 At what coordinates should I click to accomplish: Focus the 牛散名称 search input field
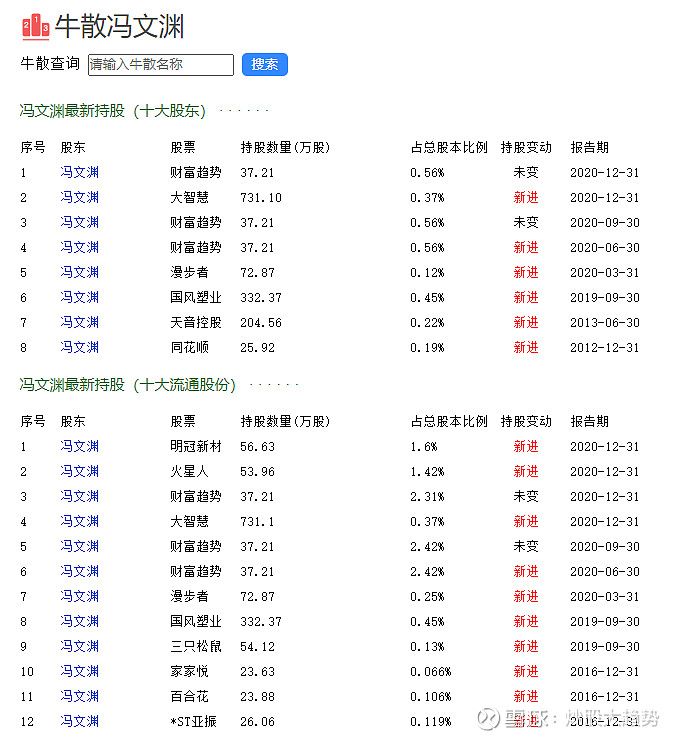[x=161, y=65]
